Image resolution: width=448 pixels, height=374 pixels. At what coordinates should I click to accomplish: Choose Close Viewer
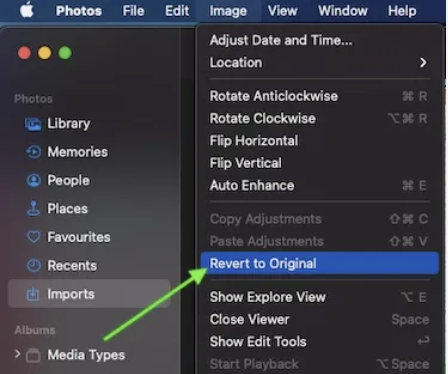click(319, 319)
